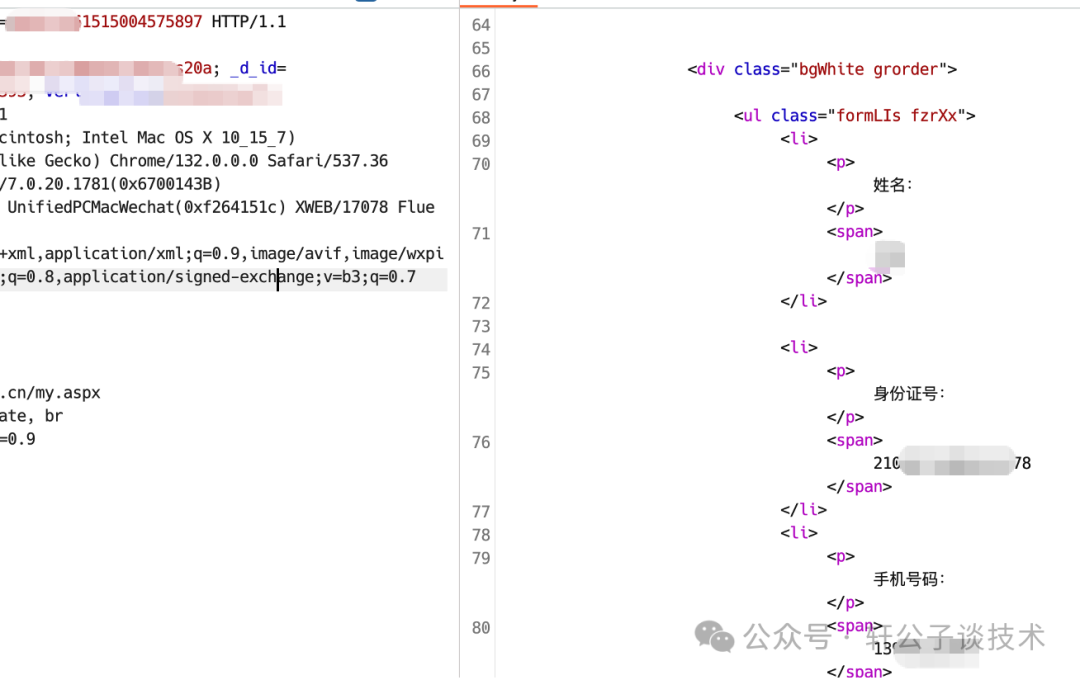This screenshot has height=680, width=1080.
Task: Click line number 70 in the gutter
Action: click(481, 164)
